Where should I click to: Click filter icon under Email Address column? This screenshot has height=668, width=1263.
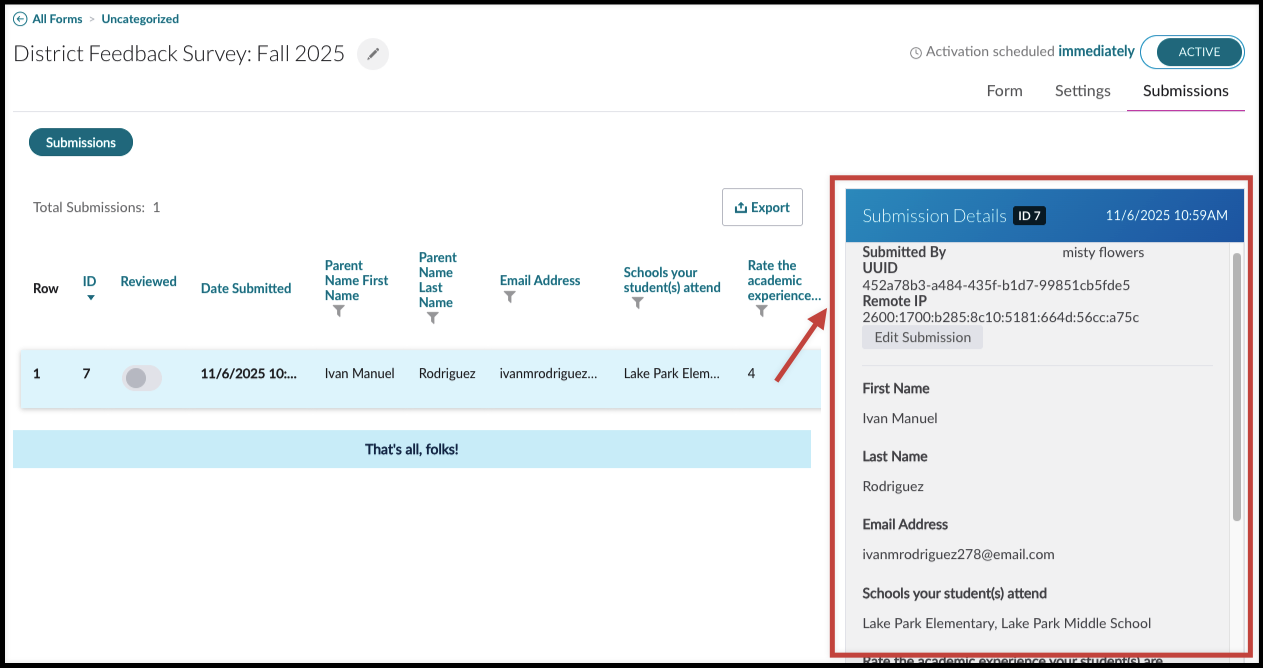tap(509, 297)
